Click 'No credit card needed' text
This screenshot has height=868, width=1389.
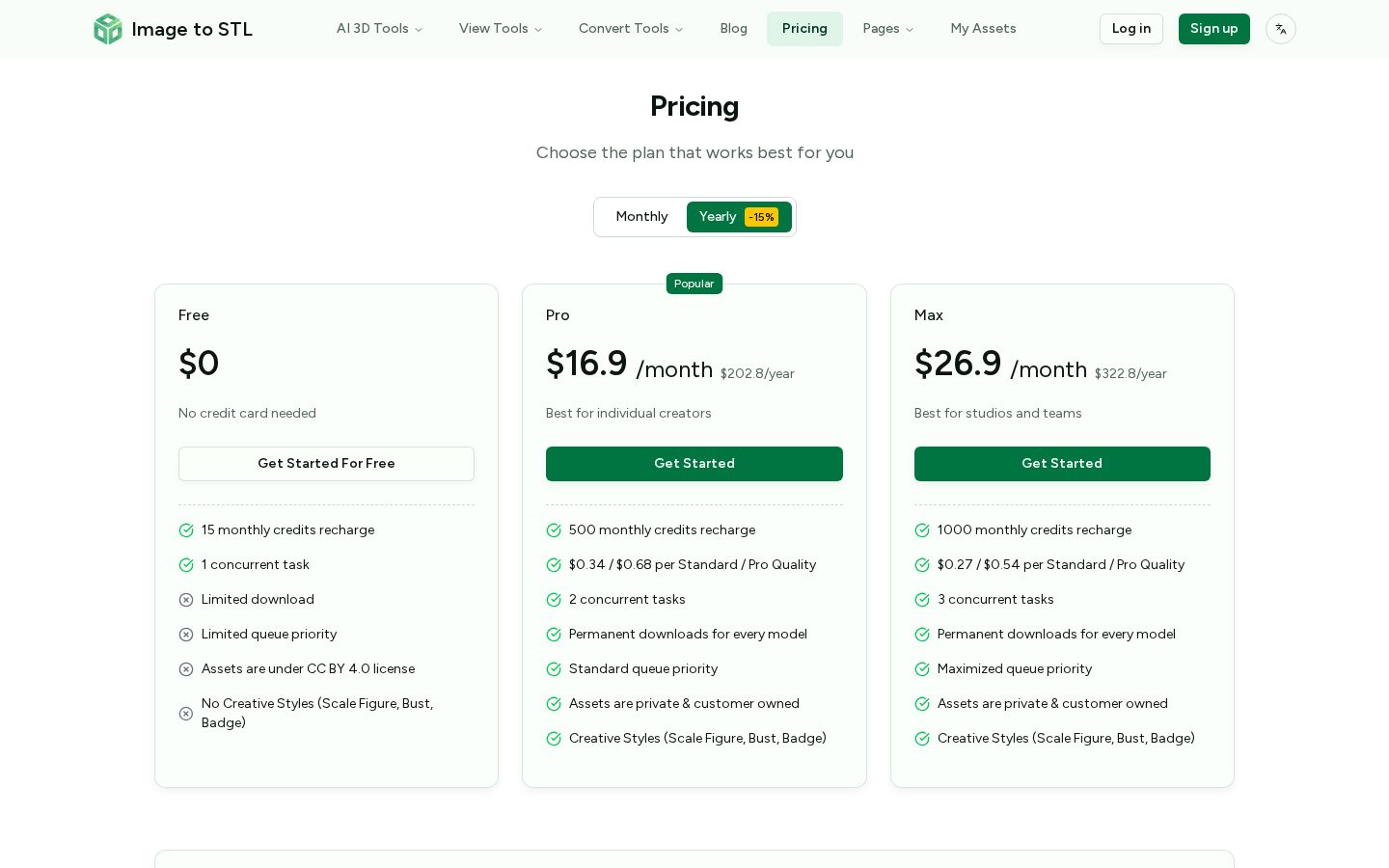coord(247,414)
